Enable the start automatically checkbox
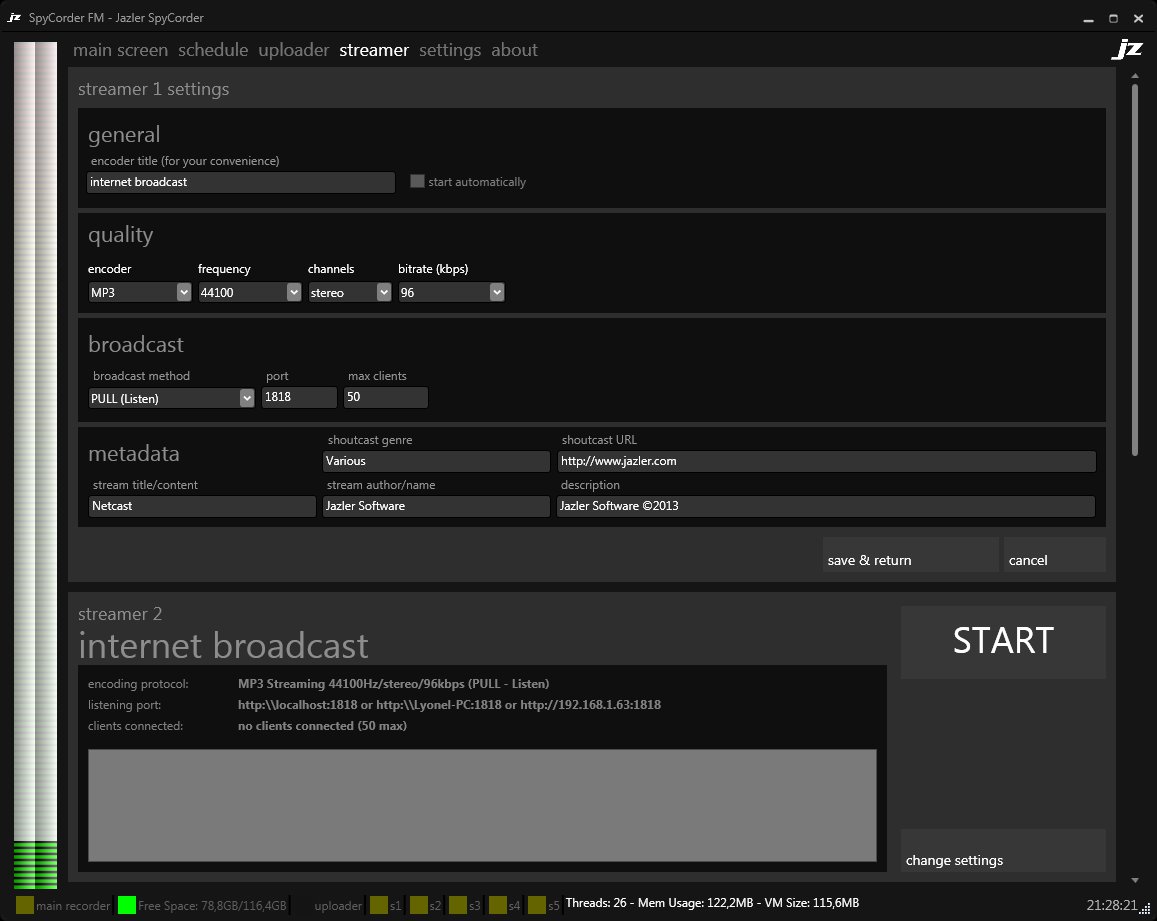 (418, 182)
